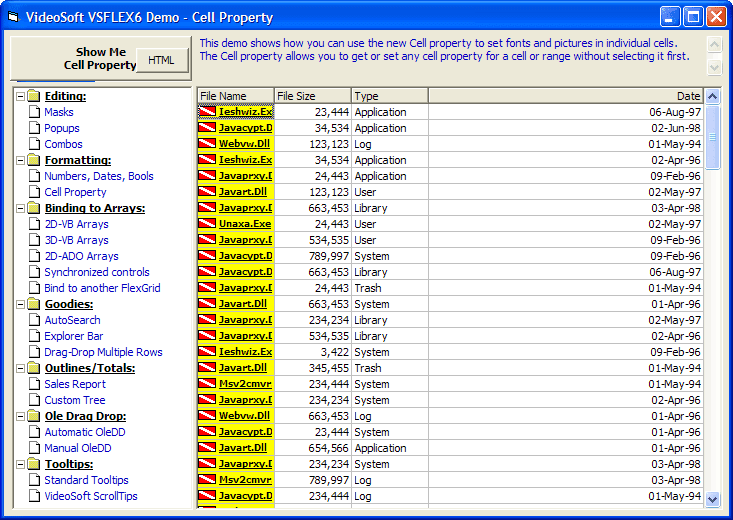Open the 3D-VB Arrays demo
Image resolution: width=733 pixels, height=520 pixels.
coord(76,240)
